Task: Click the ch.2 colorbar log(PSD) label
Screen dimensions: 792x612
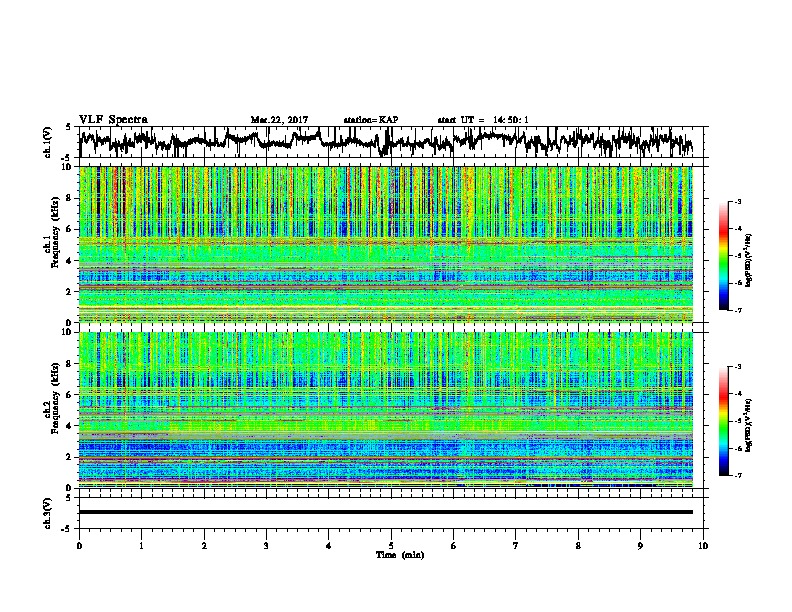Action: 749,425
